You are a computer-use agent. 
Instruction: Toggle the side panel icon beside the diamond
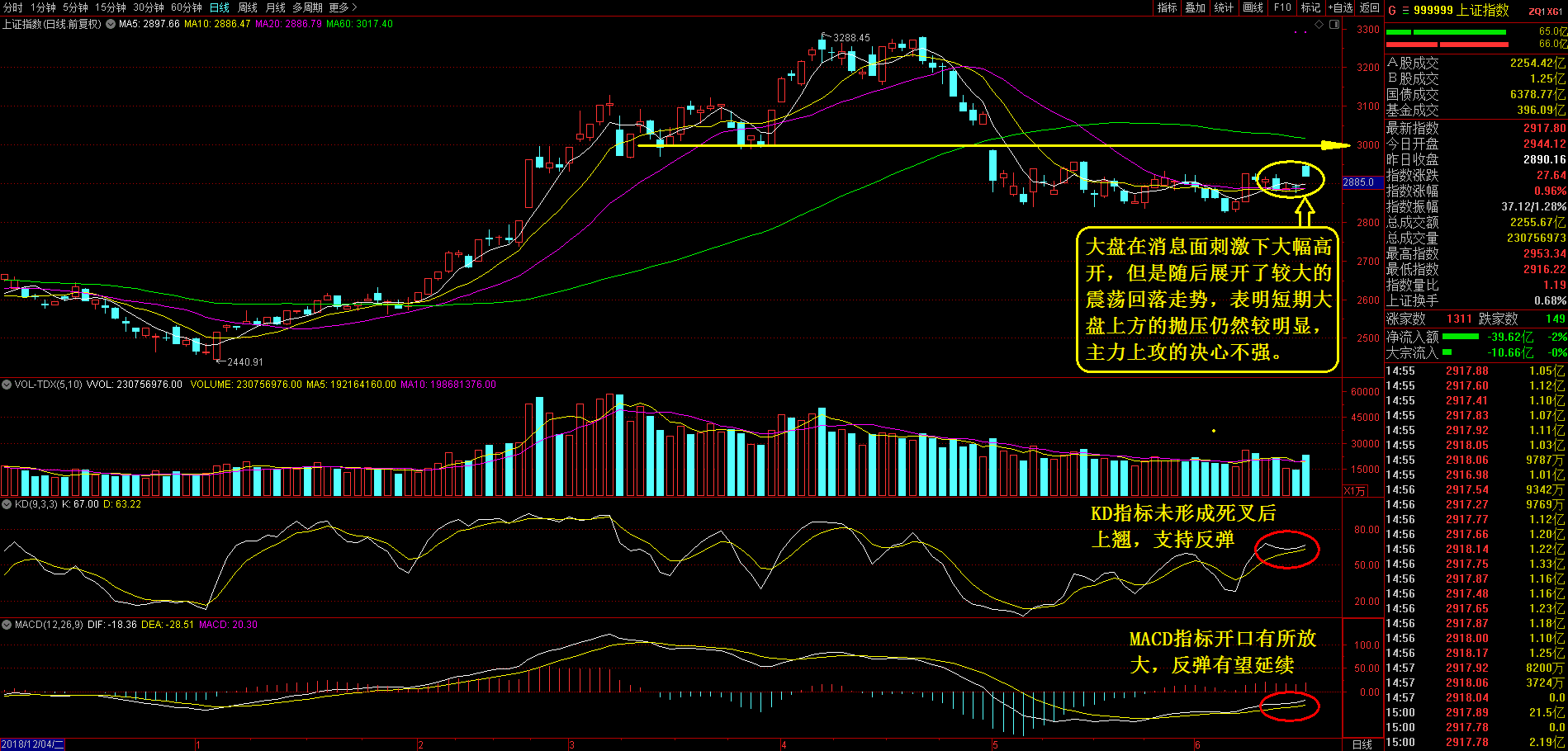pos(1334,25)
